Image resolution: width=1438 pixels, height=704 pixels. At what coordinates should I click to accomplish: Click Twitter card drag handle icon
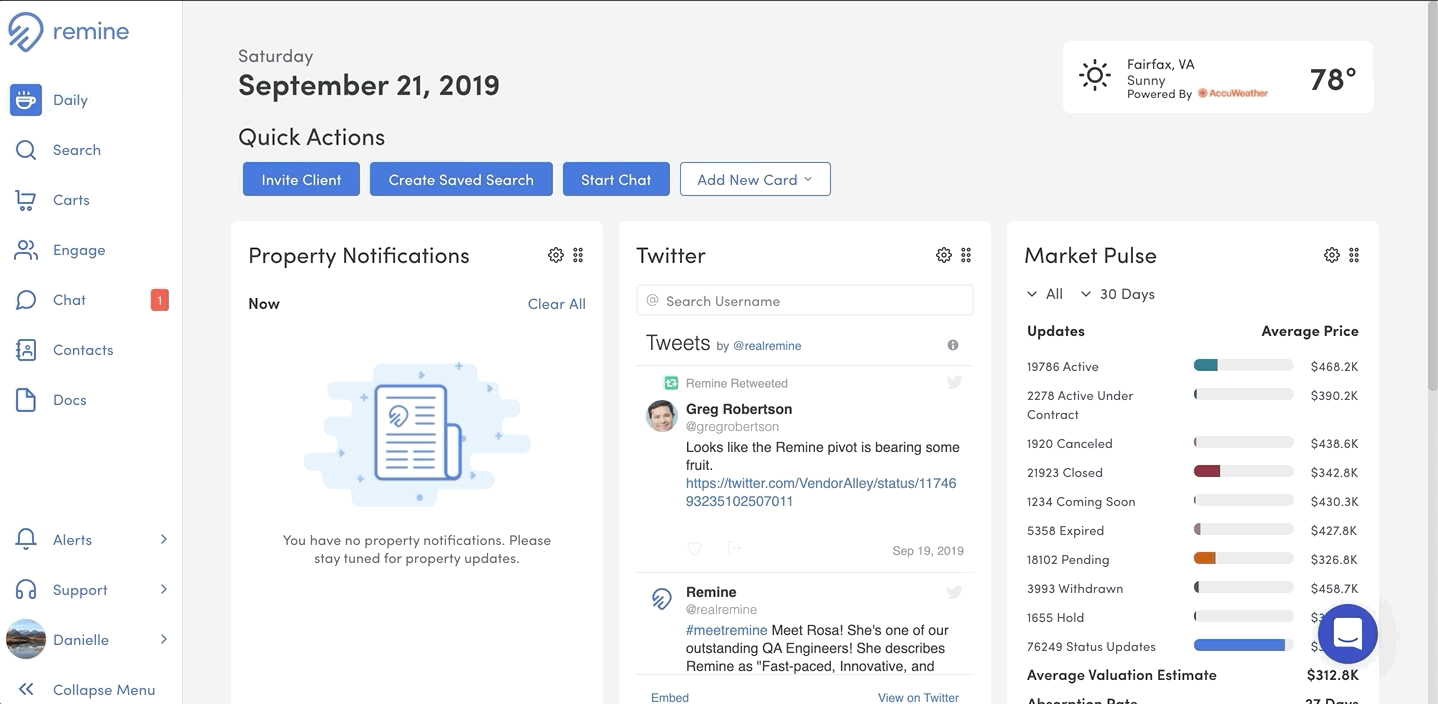tap(966, 255)
